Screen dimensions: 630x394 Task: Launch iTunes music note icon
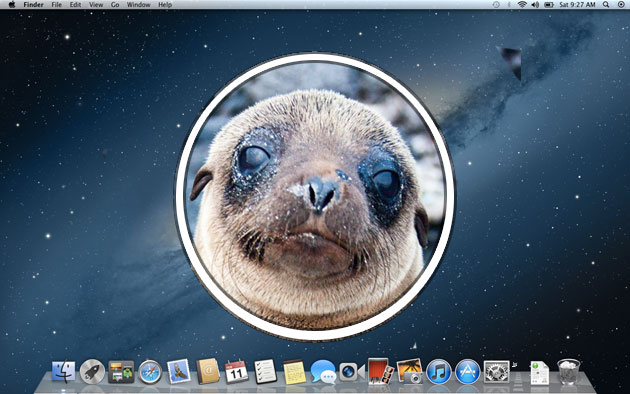tap(438, 372)
